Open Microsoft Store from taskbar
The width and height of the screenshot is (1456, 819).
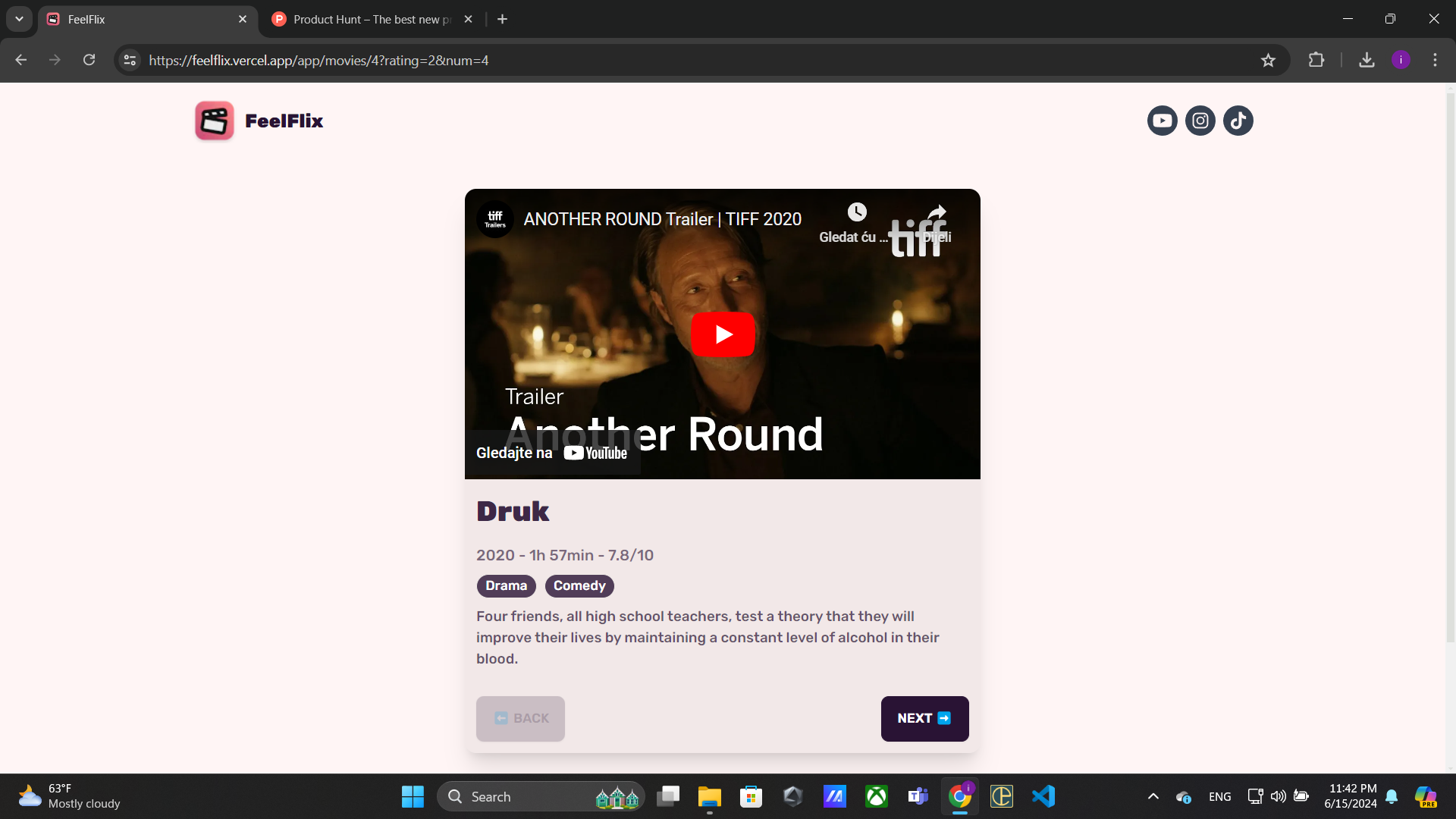751,796
